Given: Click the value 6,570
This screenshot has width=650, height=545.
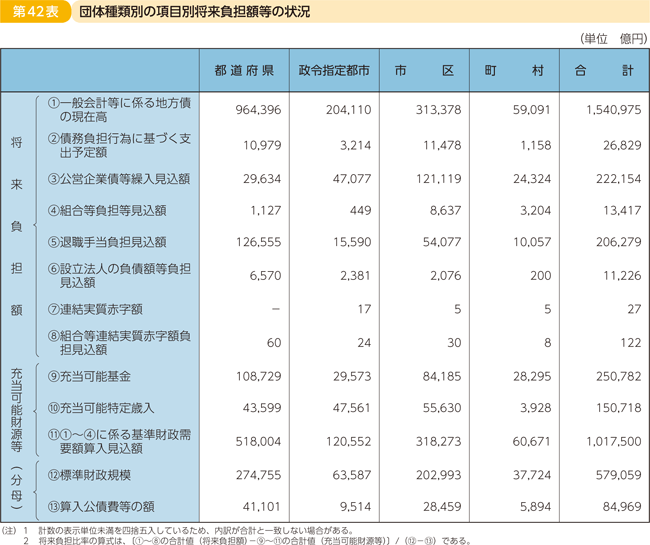Looking at the screenshot, I should (265, 276).
